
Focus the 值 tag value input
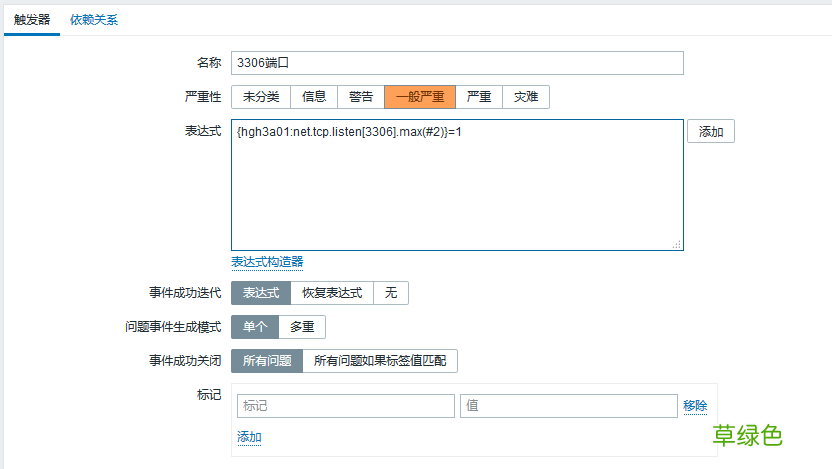[x=569, y=406]
